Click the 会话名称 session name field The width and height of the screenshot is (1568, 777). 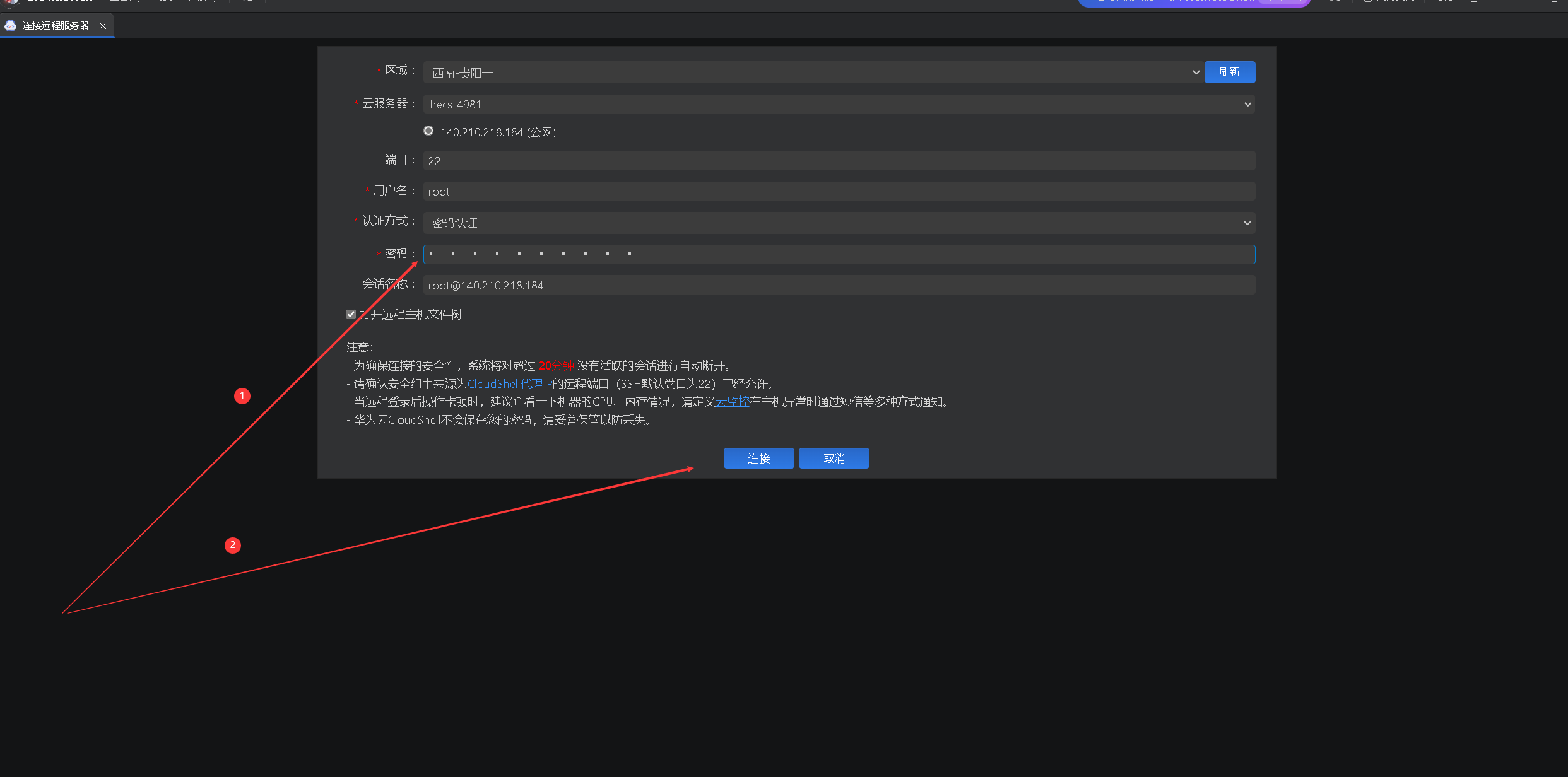tap(839, 285)
